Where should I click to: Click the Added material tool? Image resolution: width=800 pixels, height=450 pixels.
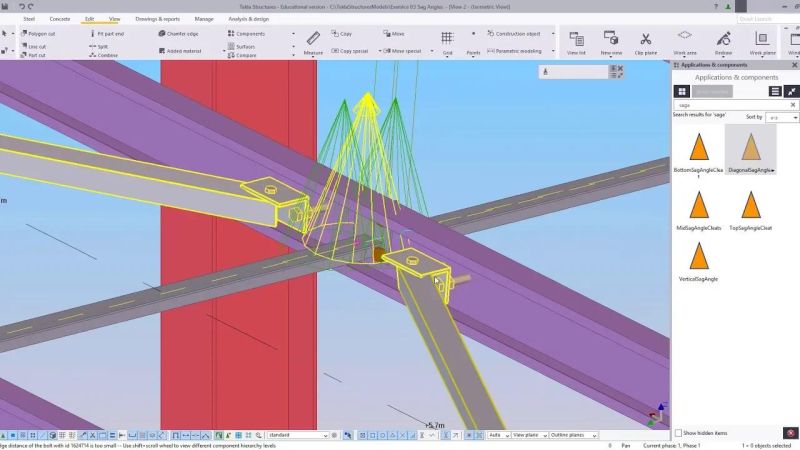tap(180, 51)
